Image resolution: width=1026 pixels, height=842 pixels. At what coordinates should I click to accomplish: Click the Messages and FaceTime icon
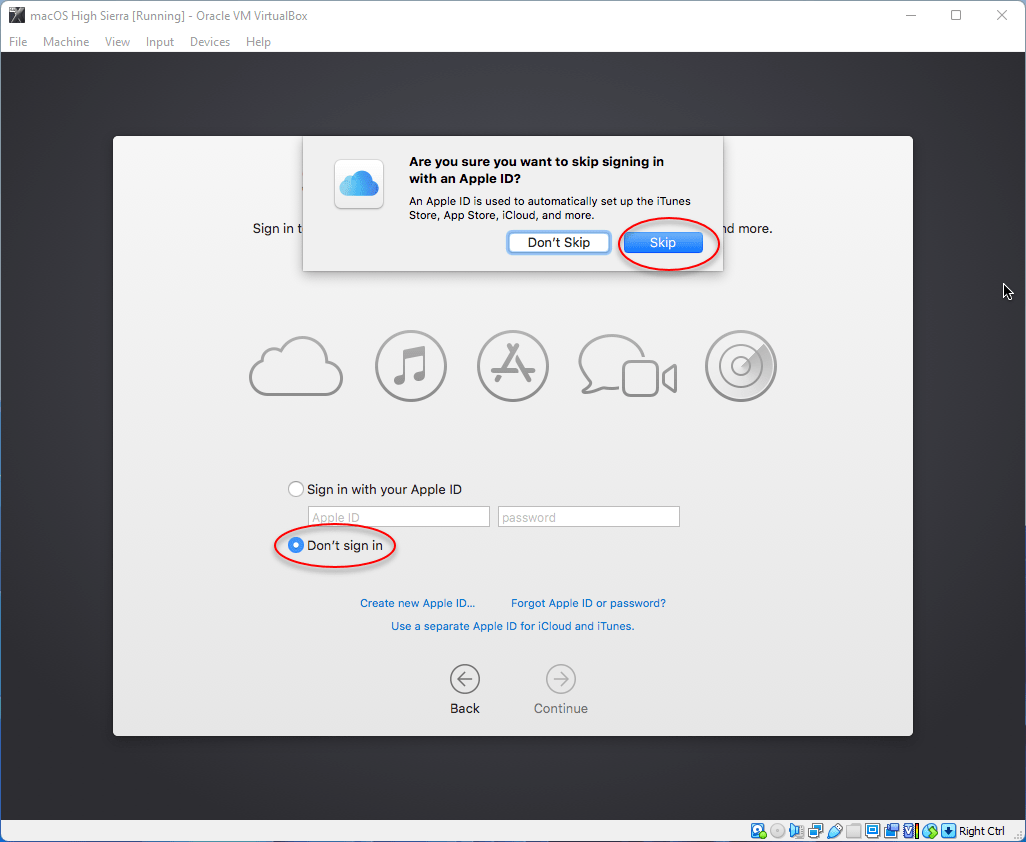pyautogui.click(x=628, y=366)
